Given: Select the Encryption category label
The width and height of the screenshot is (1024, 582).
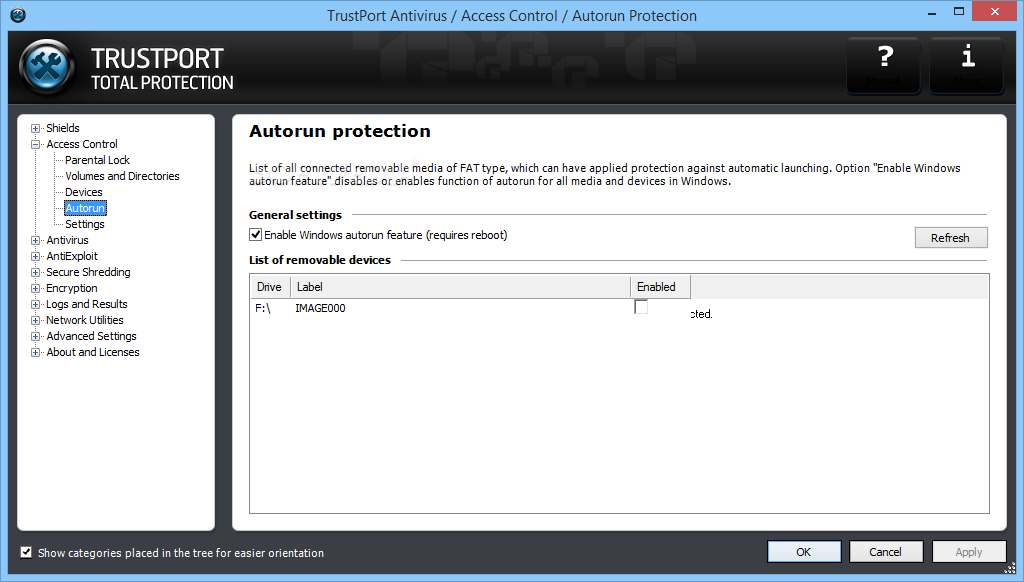Looking at the screenshot, I should 72,288.
